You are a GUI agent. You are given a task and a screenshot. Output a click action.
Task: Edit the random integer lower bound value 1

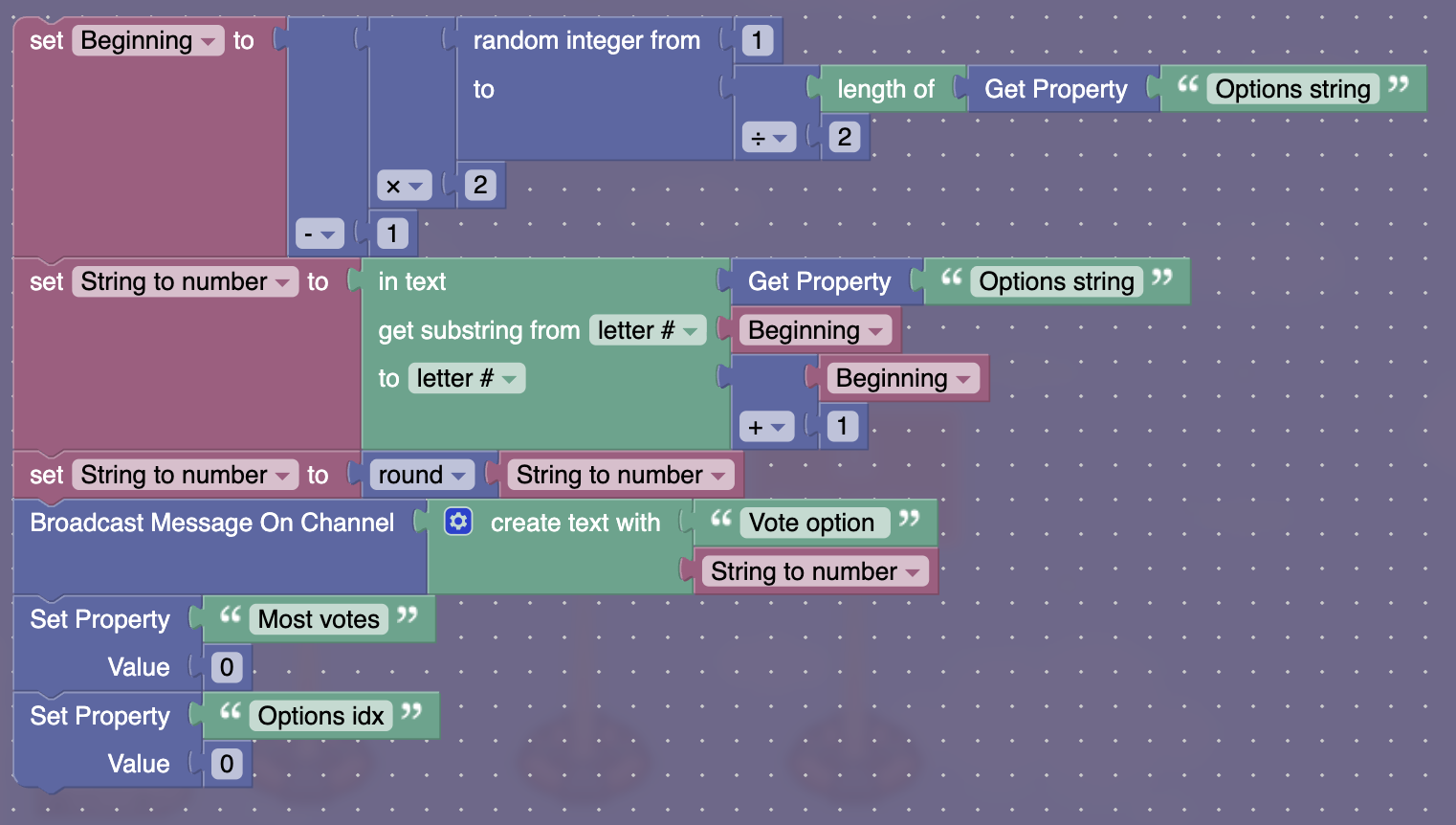(x=756, y=40)
